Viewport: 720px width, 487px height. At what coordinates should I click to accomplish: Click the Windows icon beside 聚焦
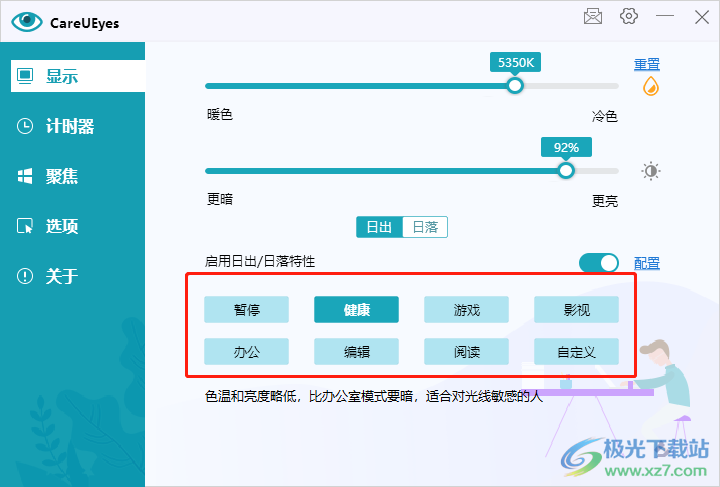(x=25, y=176)
